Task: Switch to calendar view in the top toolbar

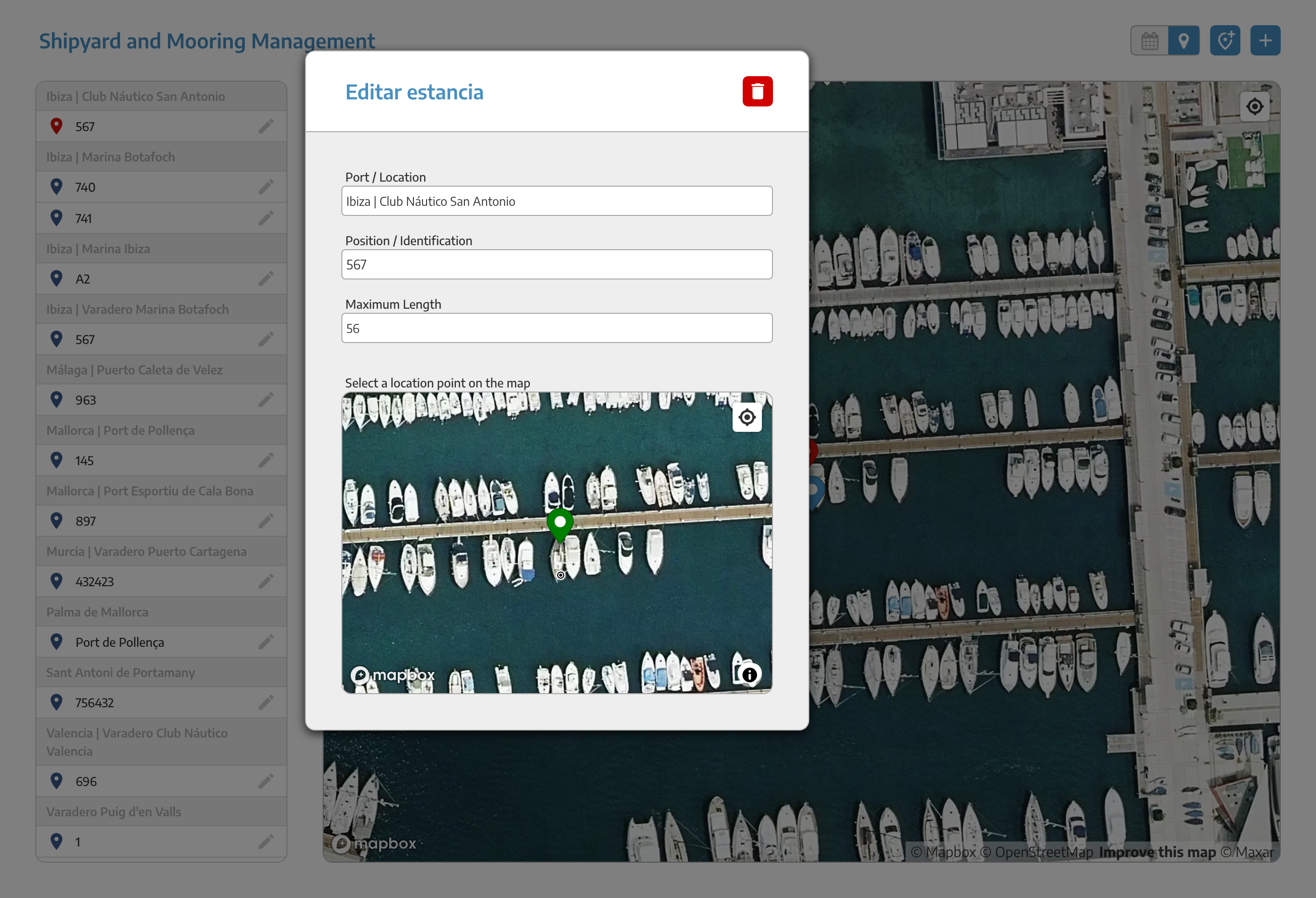Action: pos(1150,40)
